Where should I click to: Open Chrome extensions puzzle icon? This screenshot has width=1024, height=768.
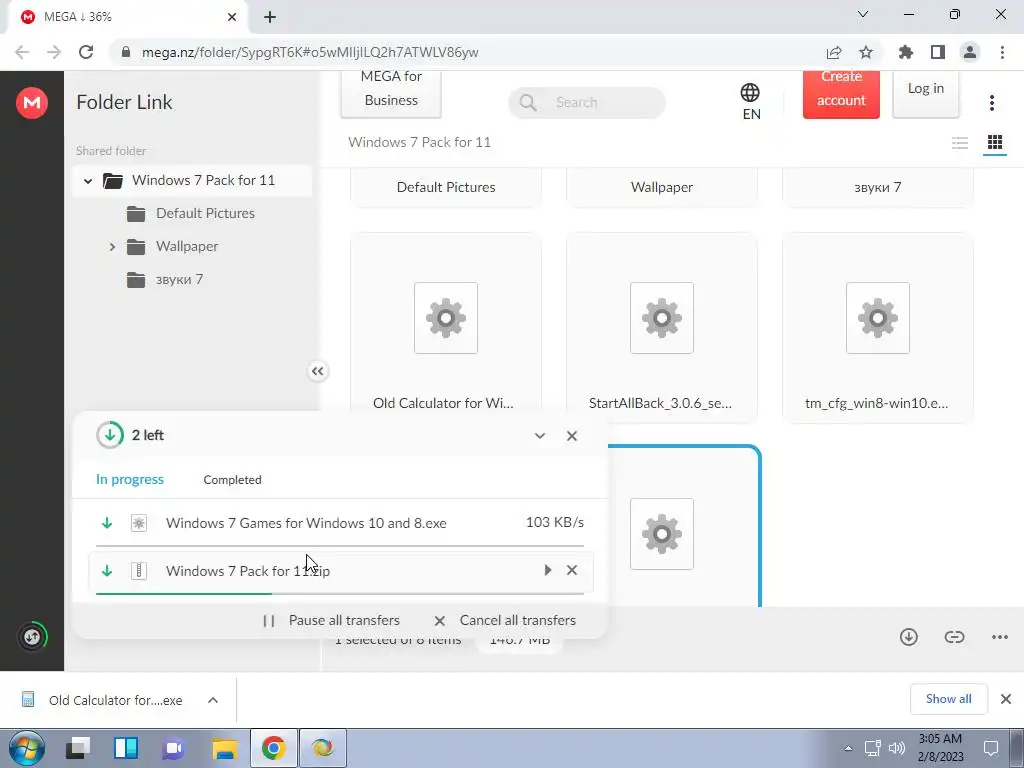point(905,52)
